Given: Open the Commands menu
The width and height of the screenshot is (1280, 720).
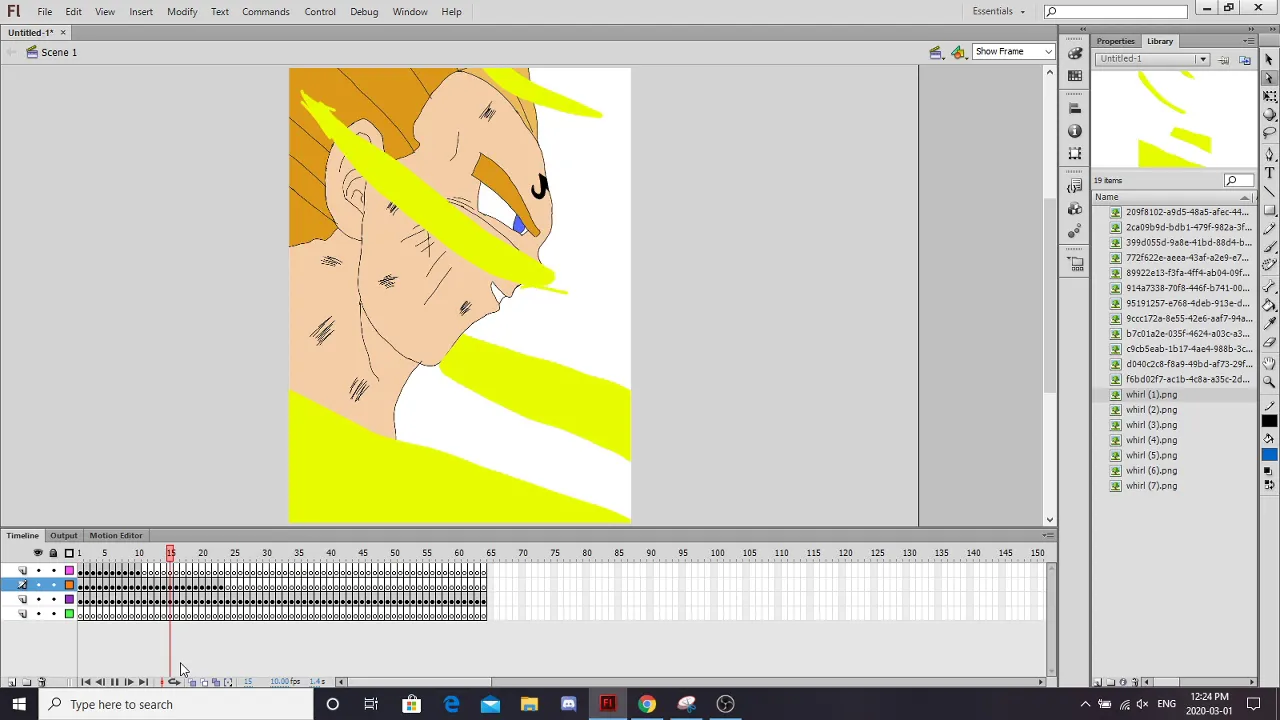Looking at the screenshot, I should 266,12.
